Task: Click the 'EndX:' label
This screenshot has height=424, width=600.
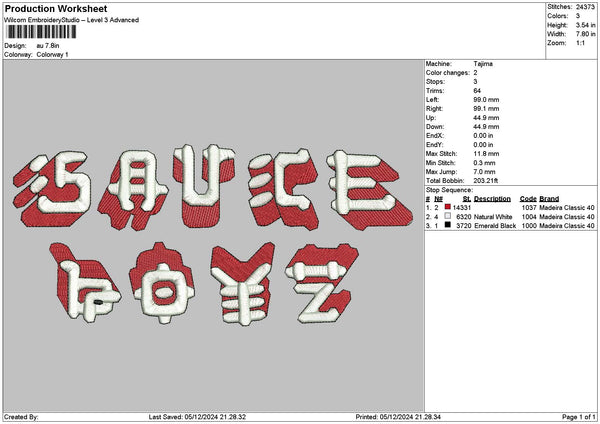Action: (x=435, y=135)
